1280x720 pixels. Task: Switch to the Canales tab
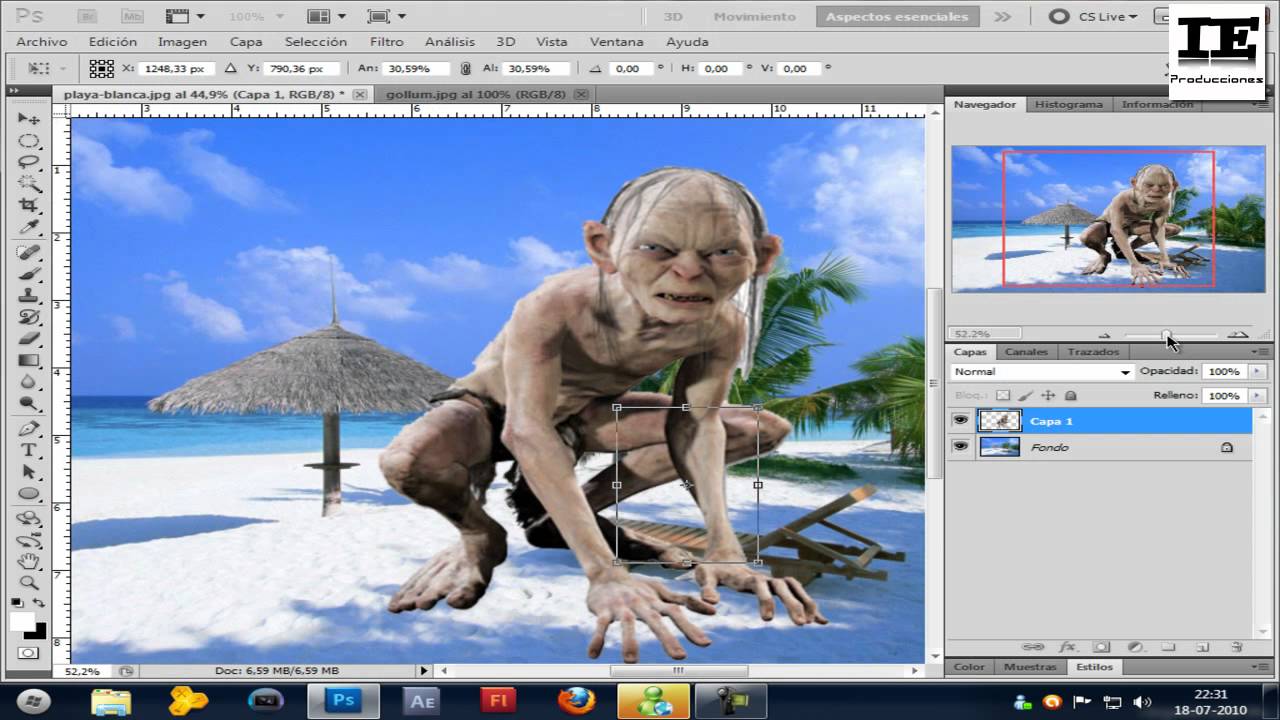tap(1026, 352)
